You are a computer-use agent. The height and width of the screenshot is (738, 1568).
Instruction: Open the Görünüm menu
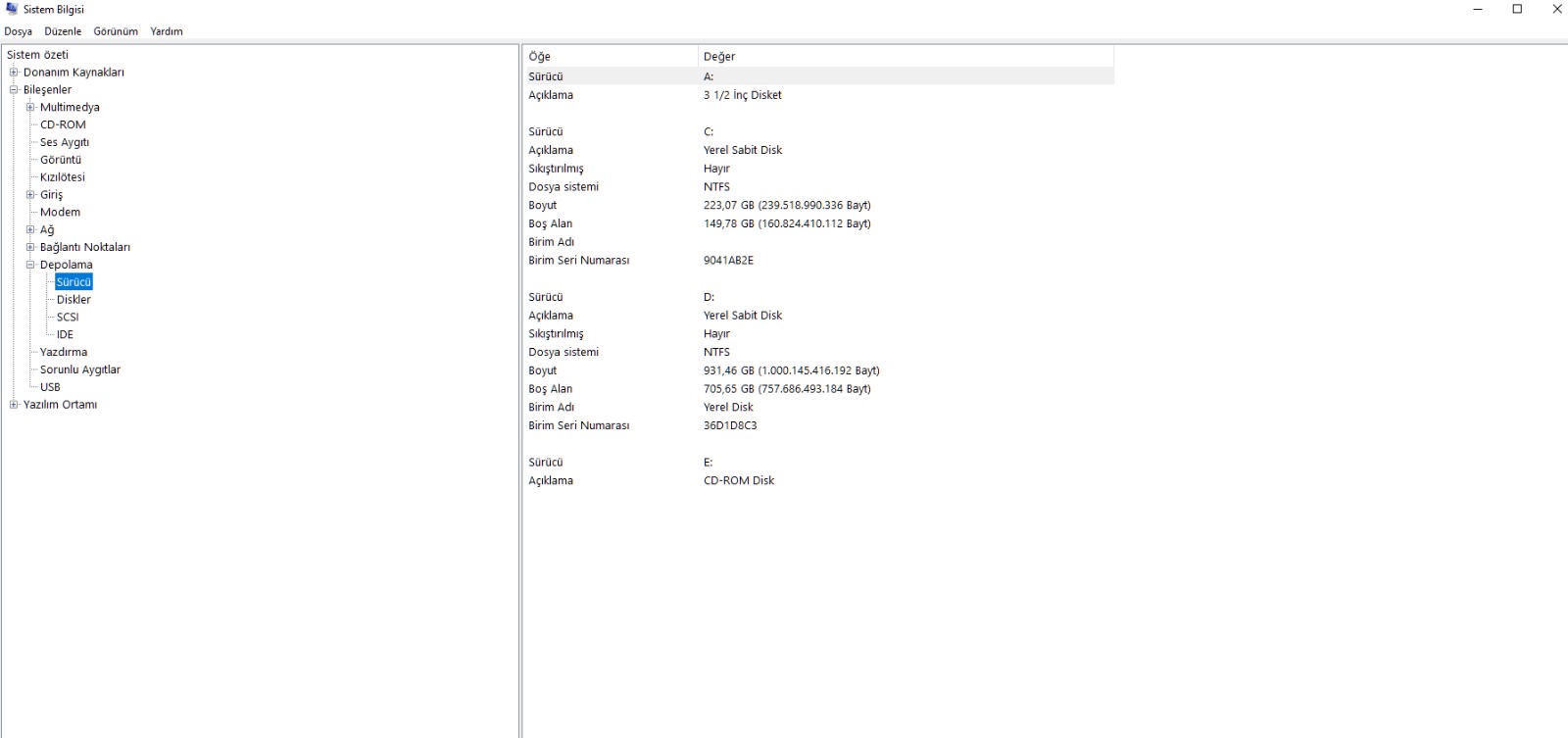coord(116,31)
